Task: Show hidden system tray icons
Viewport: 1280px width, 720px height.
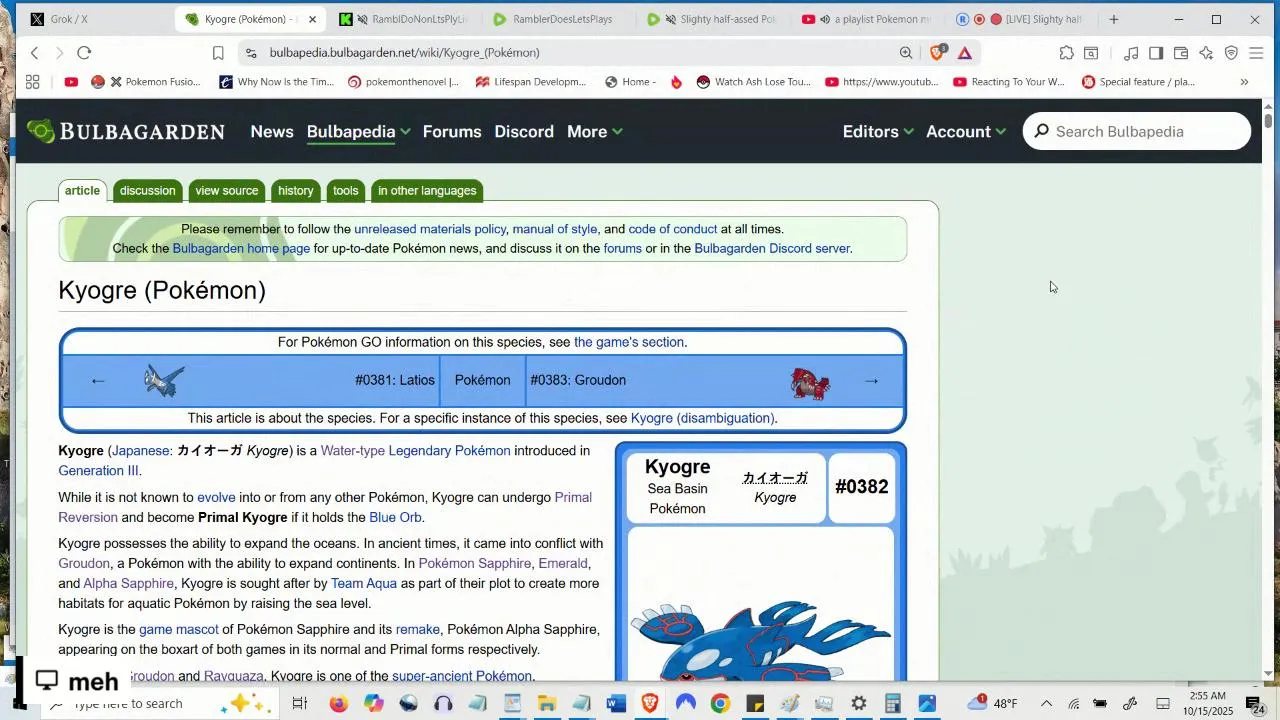Action: click(x=1046, y=703)
